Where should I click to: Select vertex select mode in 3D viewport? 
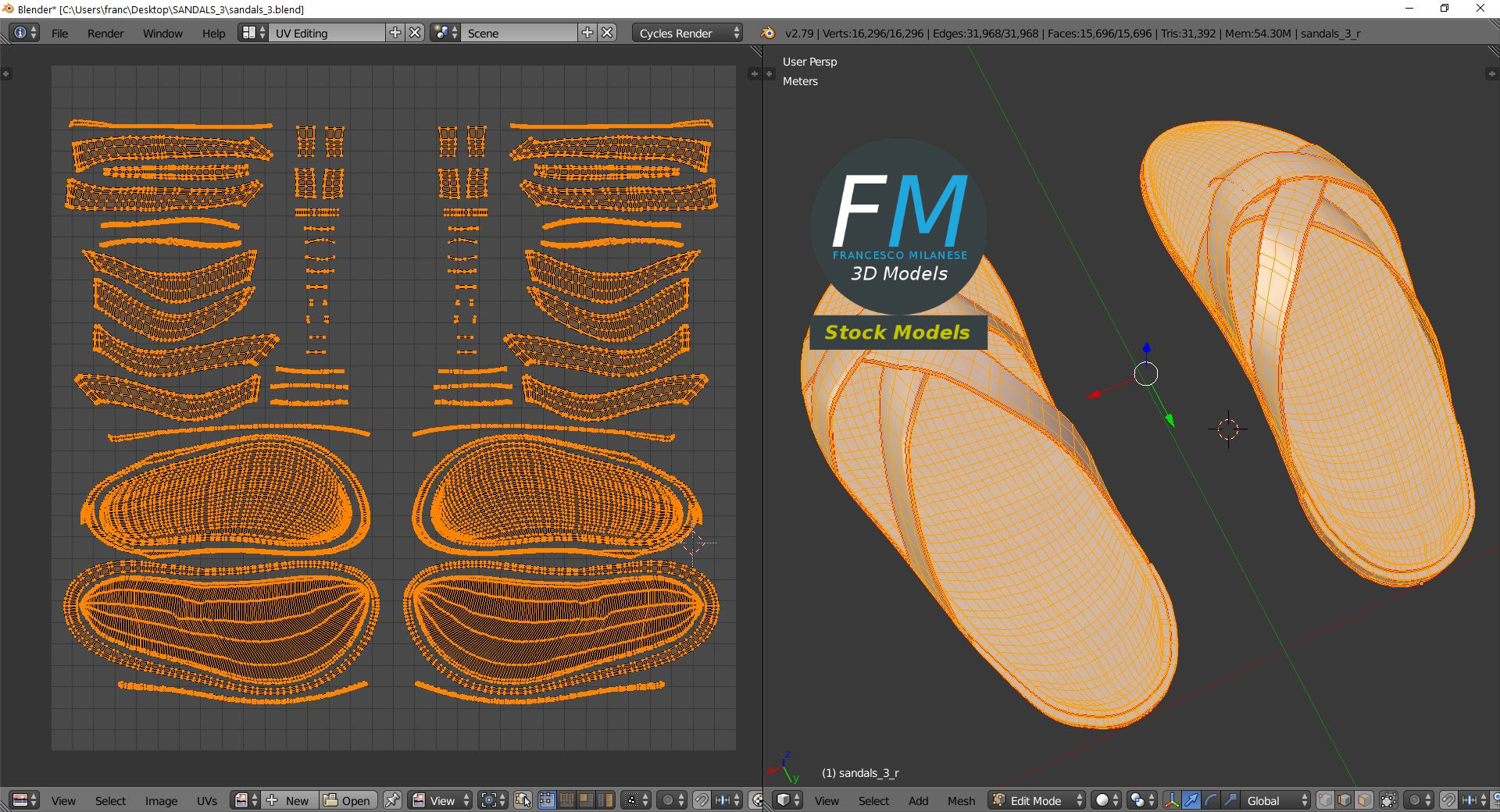tap(1325, 800)
